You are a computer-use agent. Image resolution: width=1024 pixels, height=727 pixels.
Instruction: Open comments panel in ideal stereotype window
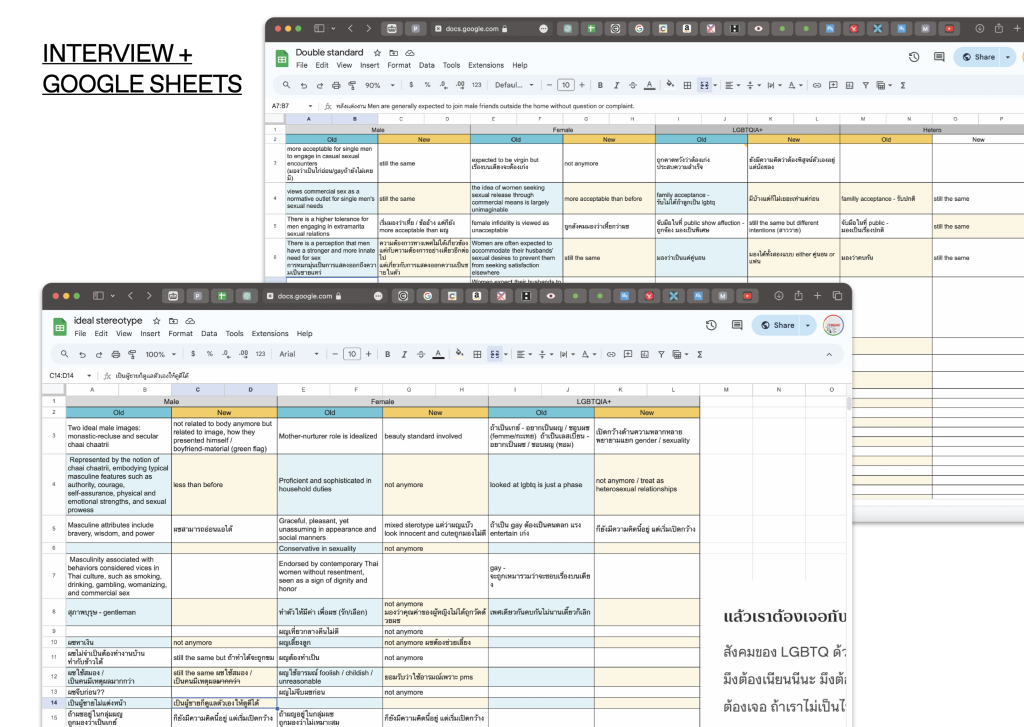[737, 325]
